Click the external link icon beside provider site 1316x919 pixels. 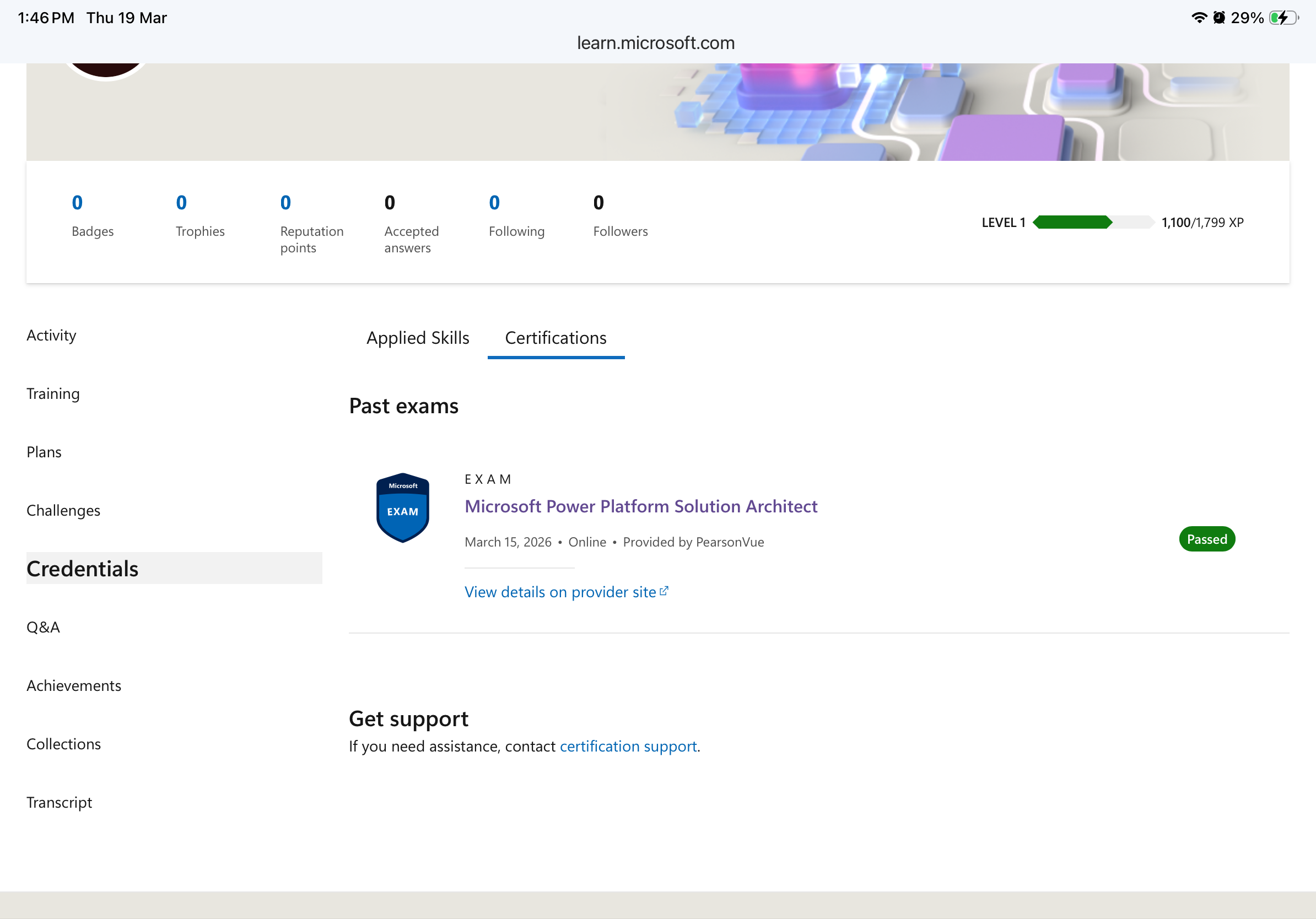(664, 591)
